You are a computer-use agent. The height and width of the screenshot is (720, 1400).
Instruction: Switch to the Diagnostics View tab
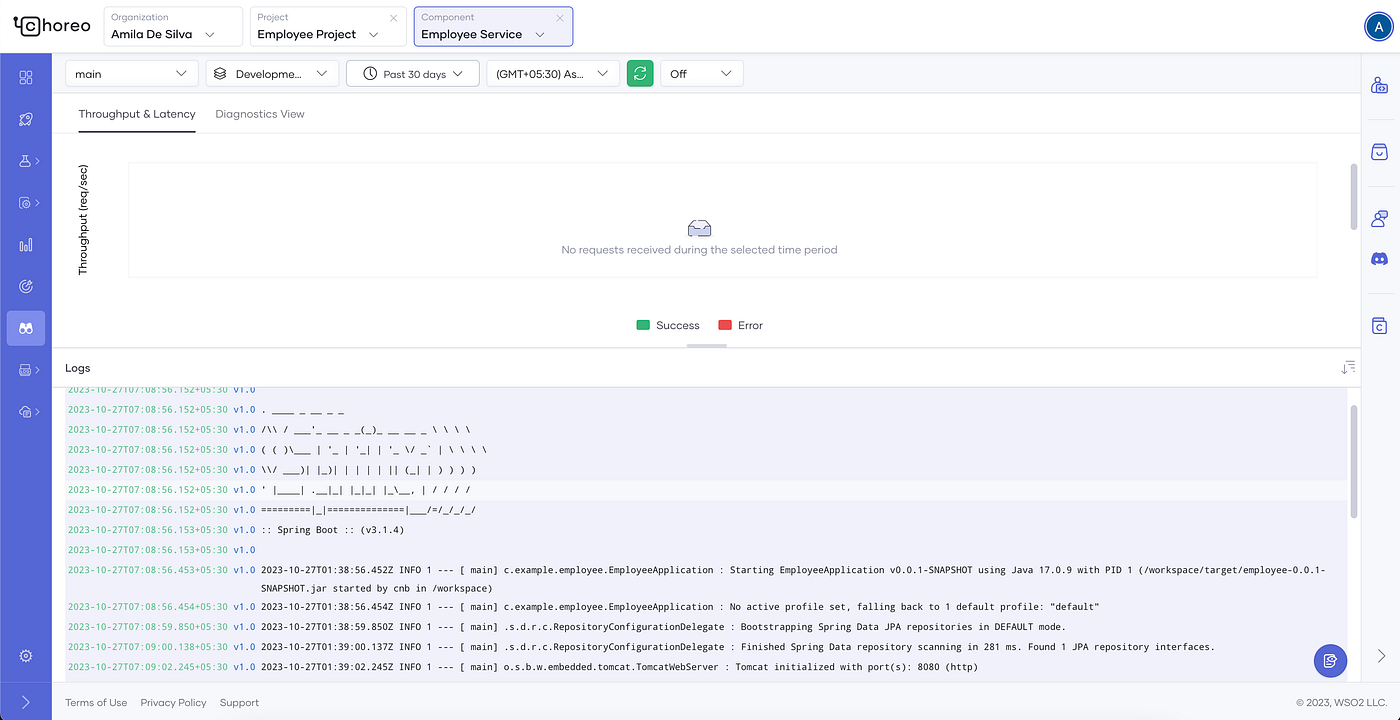(x=259, y=114)
